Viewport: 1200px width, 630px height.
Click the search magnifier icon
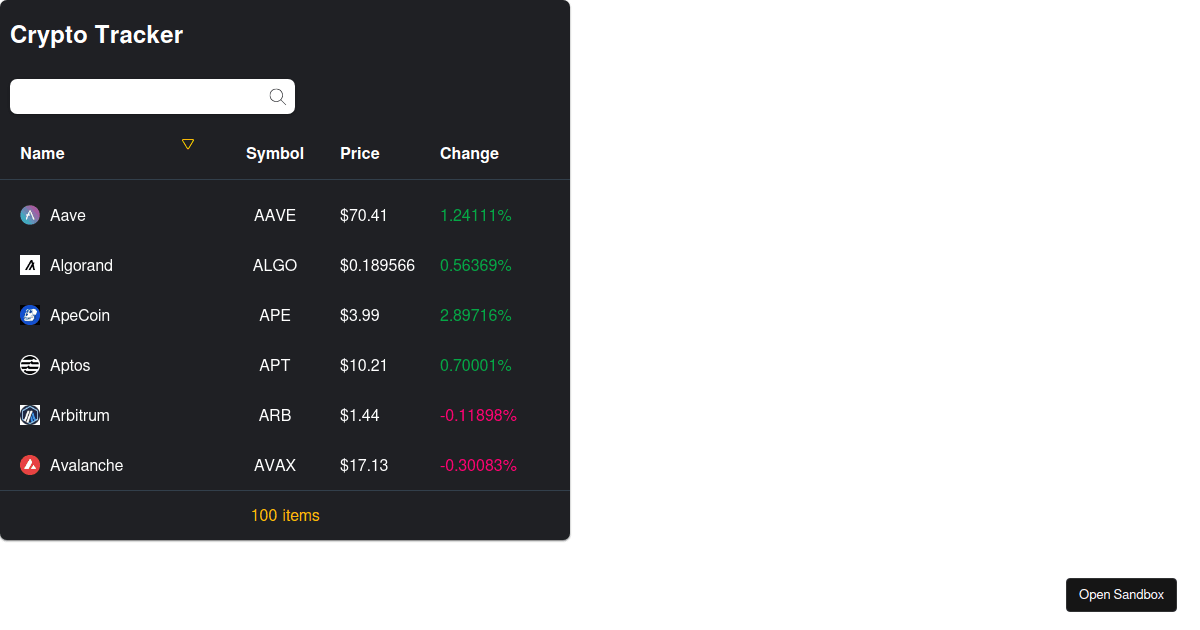click(277, 96)
